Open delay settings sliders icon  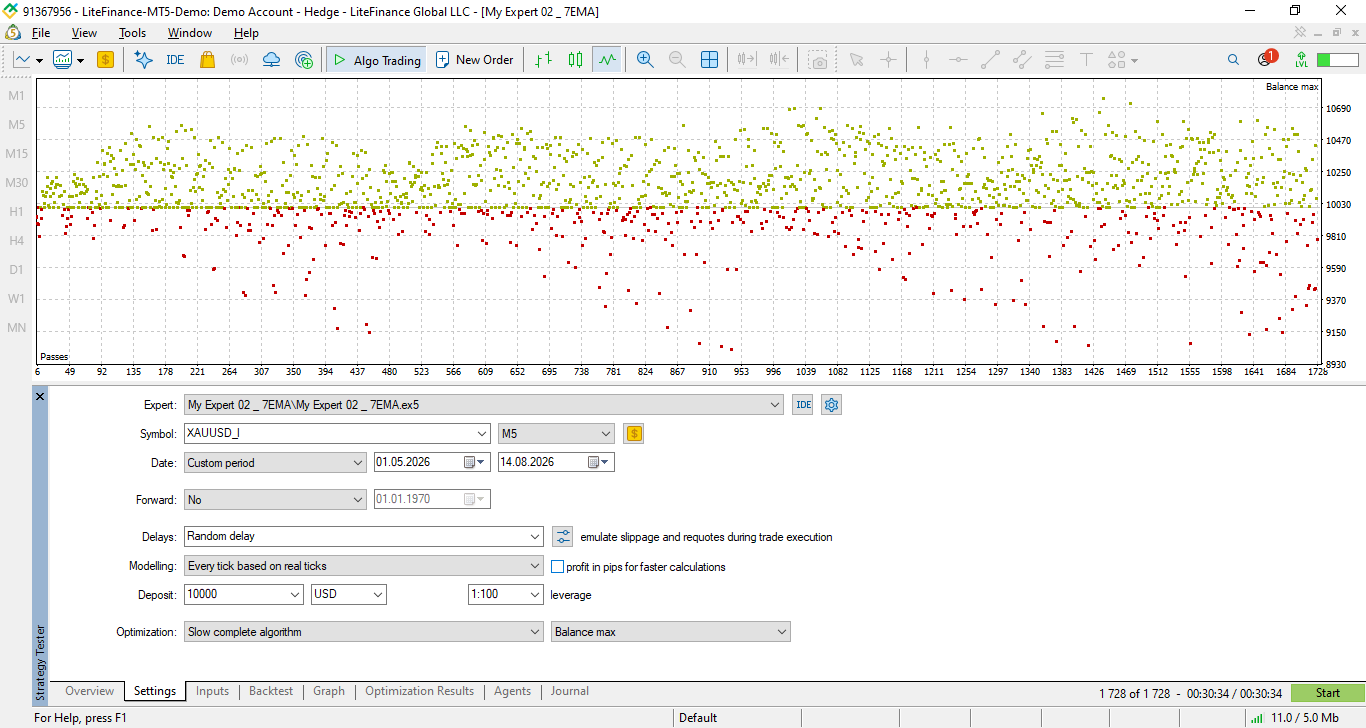tap(563, 537)
